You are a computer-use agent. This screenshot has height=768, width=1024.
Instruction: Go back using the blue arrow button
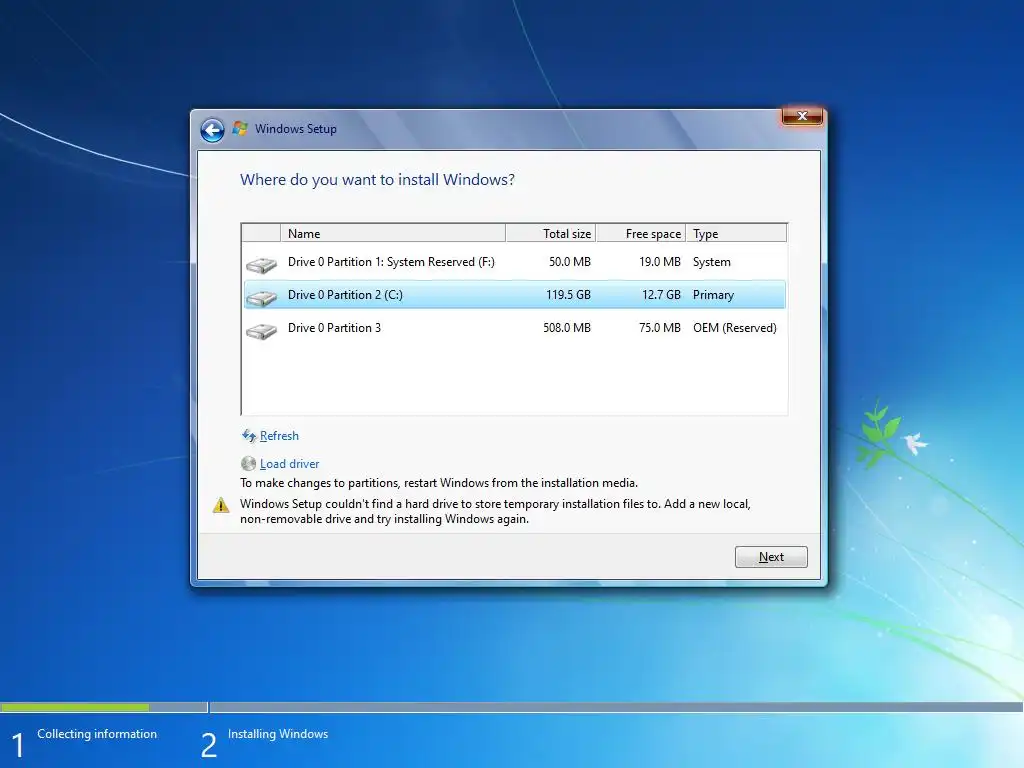[212, 130]
